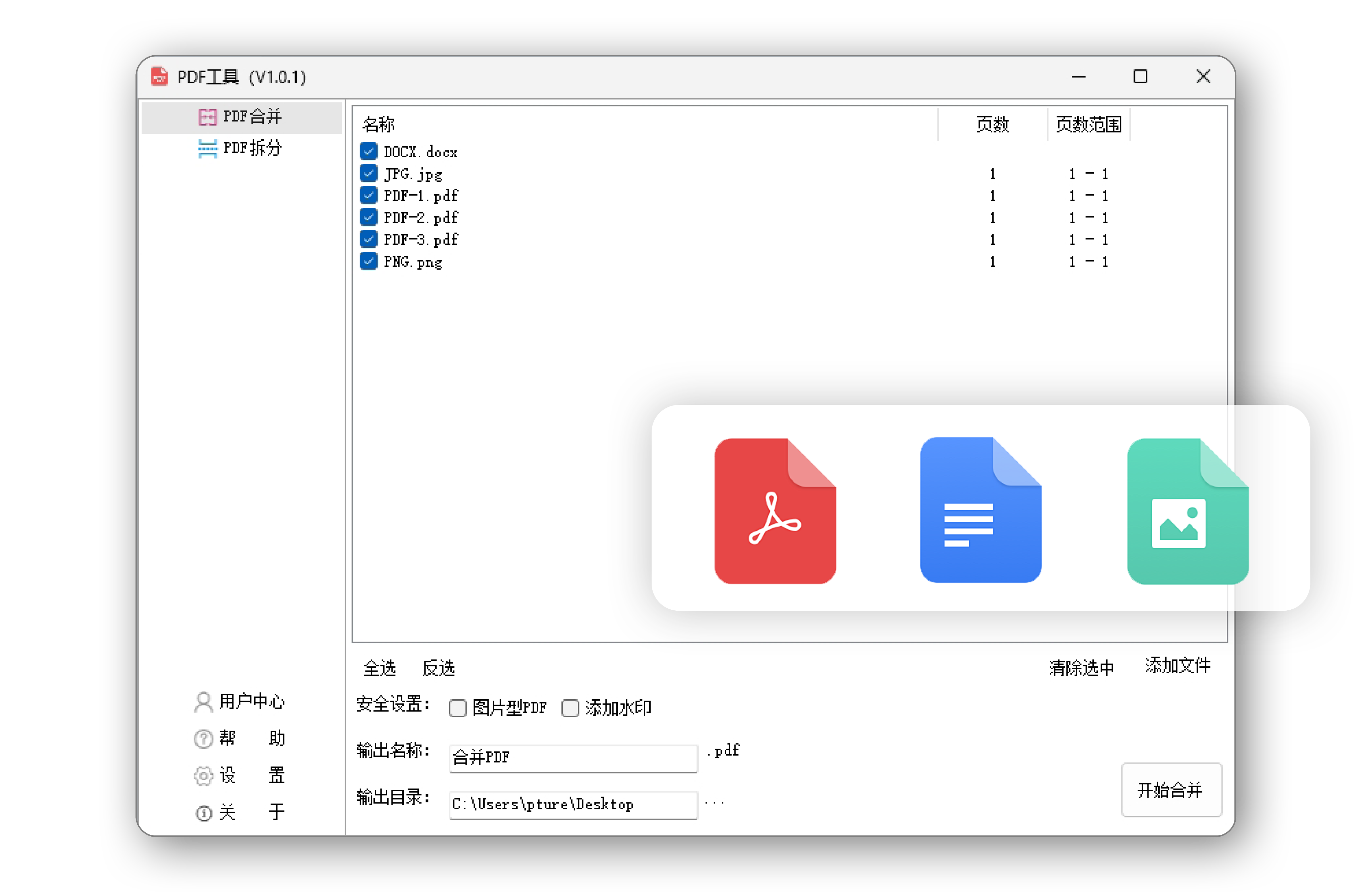The image size is (1372, 892).
Task: Maximize the PDF工具 window
Action: point(1140,77)
